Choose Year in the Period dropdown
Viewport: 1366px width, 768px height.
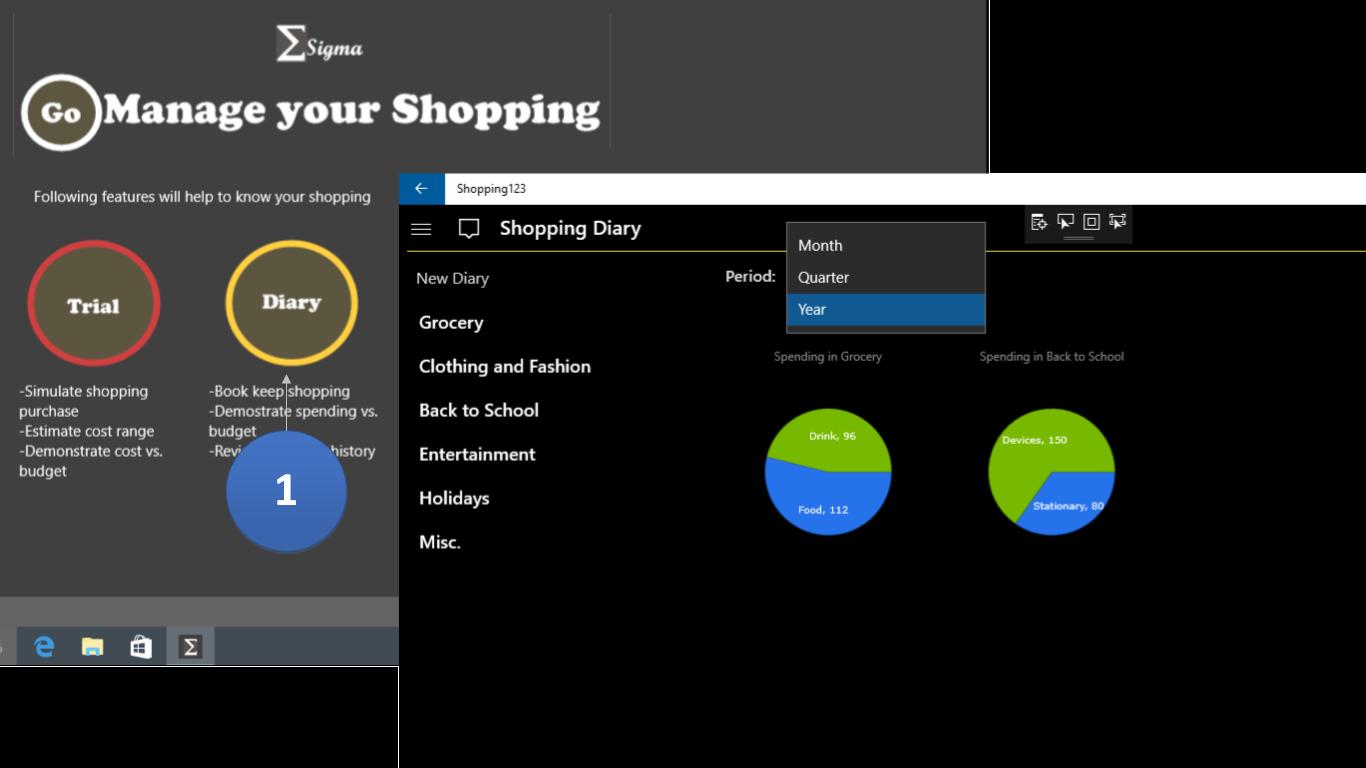[x=886, y=309]
